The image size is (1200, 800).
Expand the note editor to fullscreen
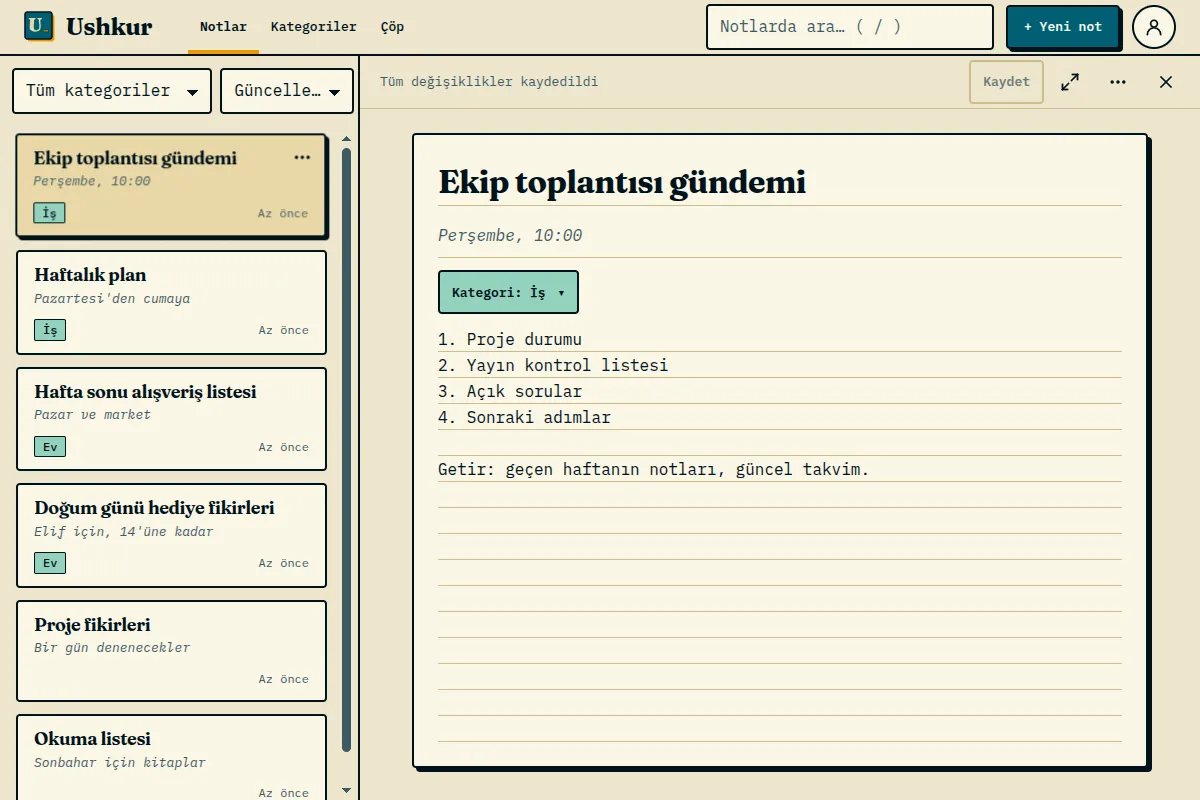pos(1070,82)
